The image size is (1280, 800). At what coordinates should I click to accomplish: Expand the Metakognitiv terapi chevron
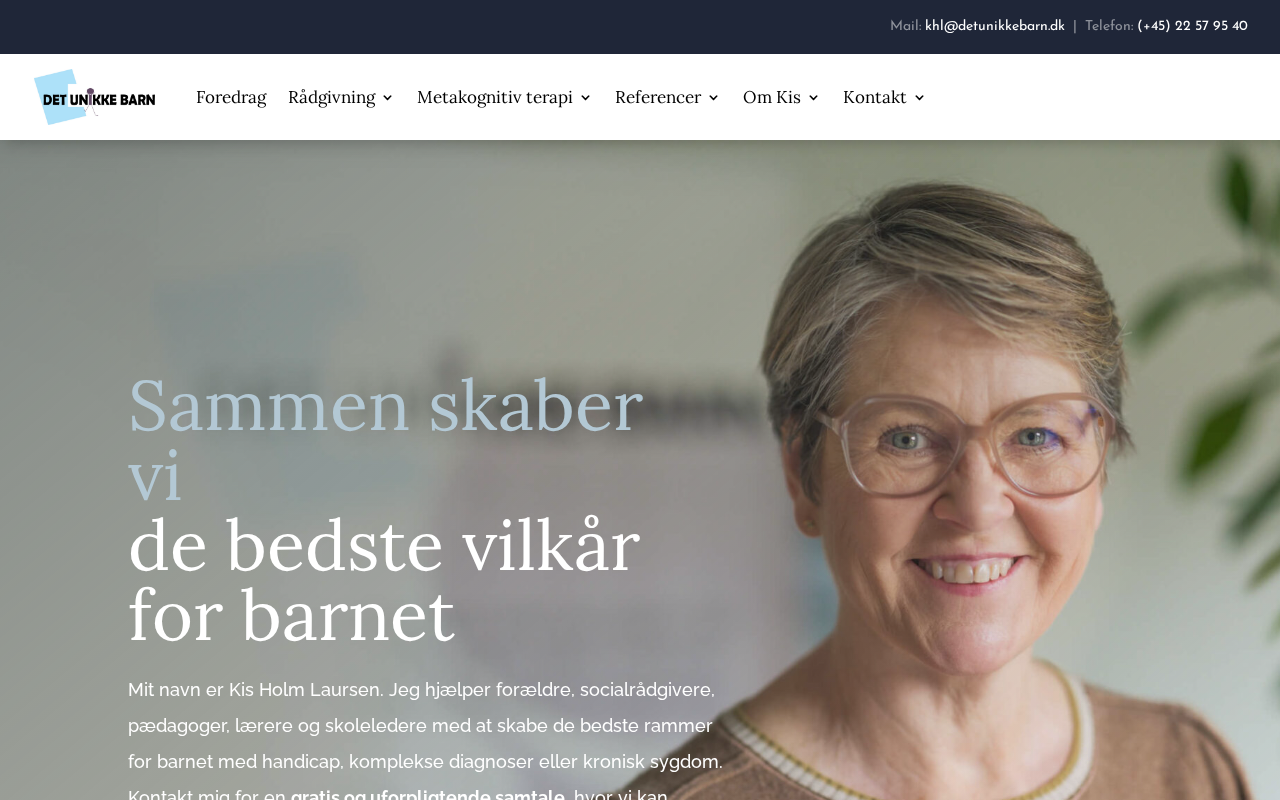[585, 98]
